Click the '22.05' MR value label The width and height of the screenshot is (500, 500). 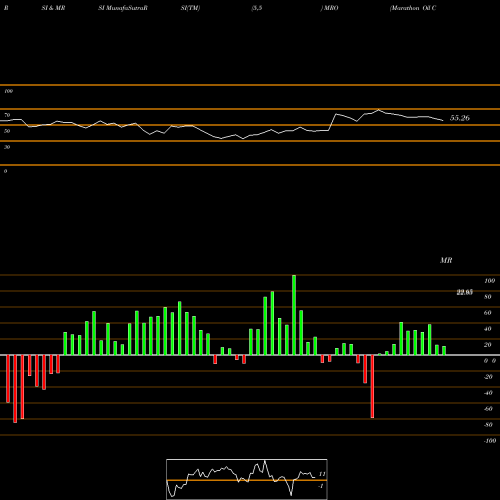464,293
